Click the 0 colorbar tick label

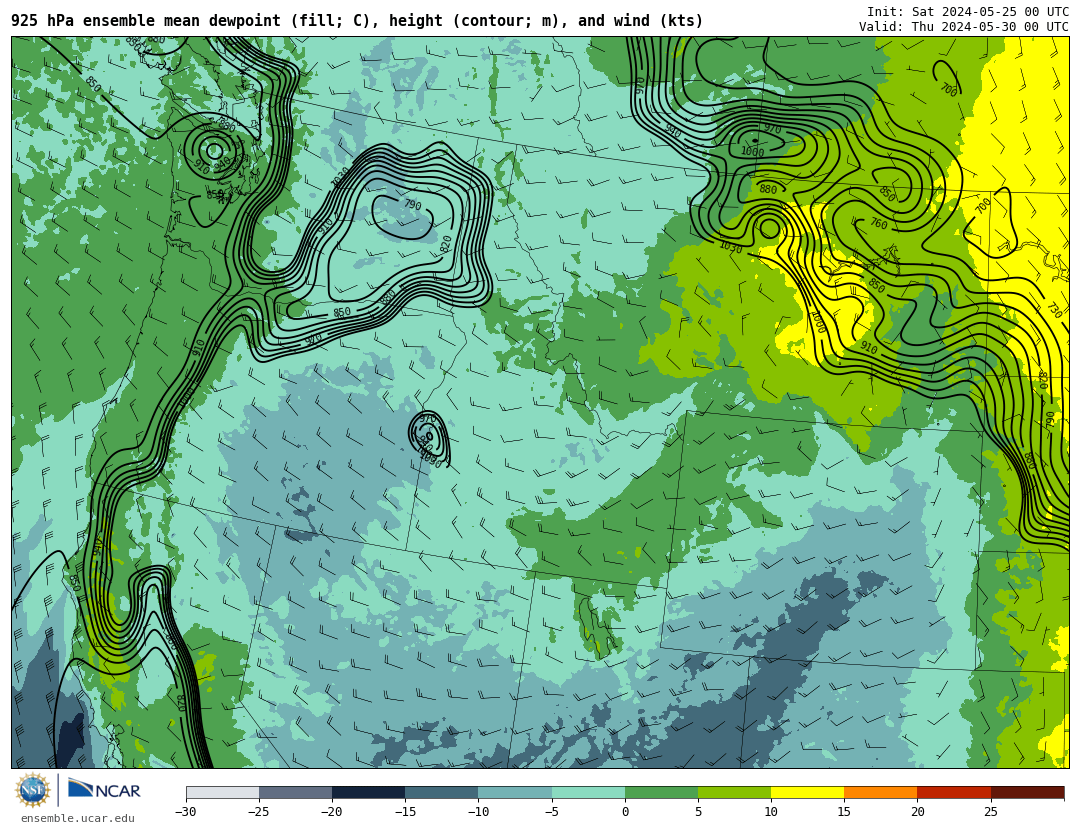pos(625,812)
